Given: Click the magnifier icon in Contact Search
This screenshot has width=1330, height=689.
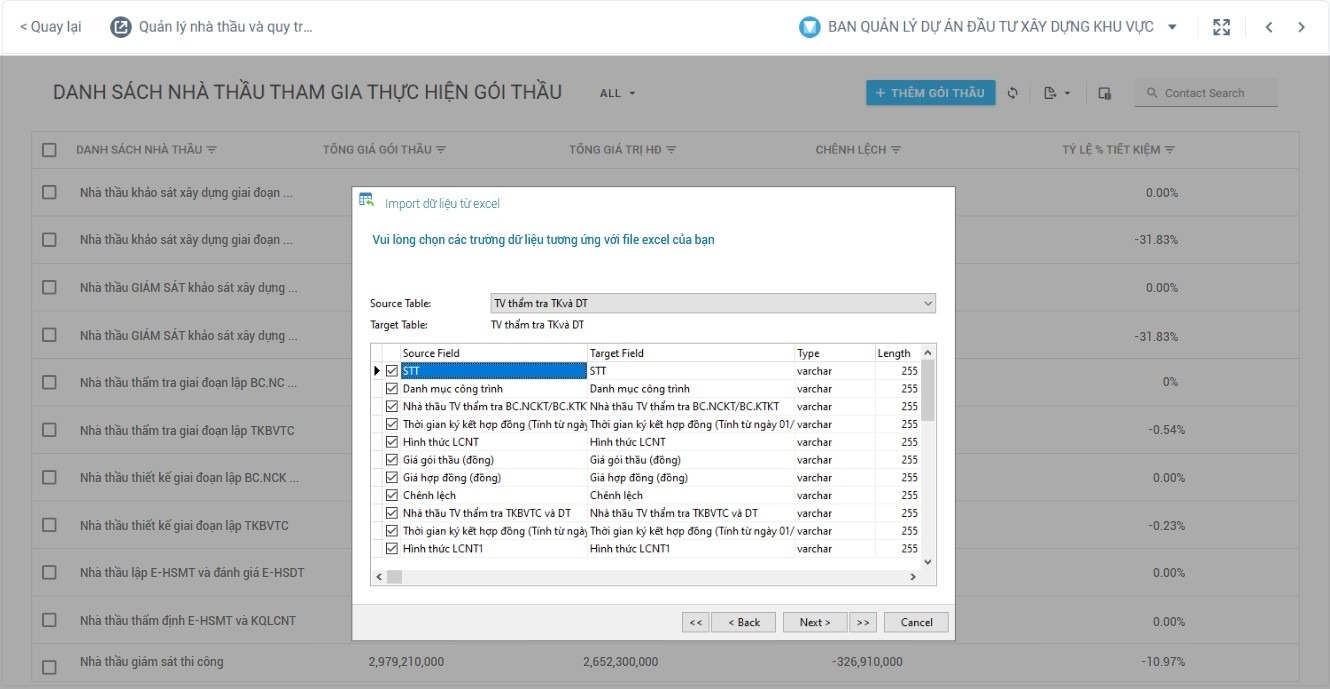Looking at the screenshot, I should coord(1151,92).
